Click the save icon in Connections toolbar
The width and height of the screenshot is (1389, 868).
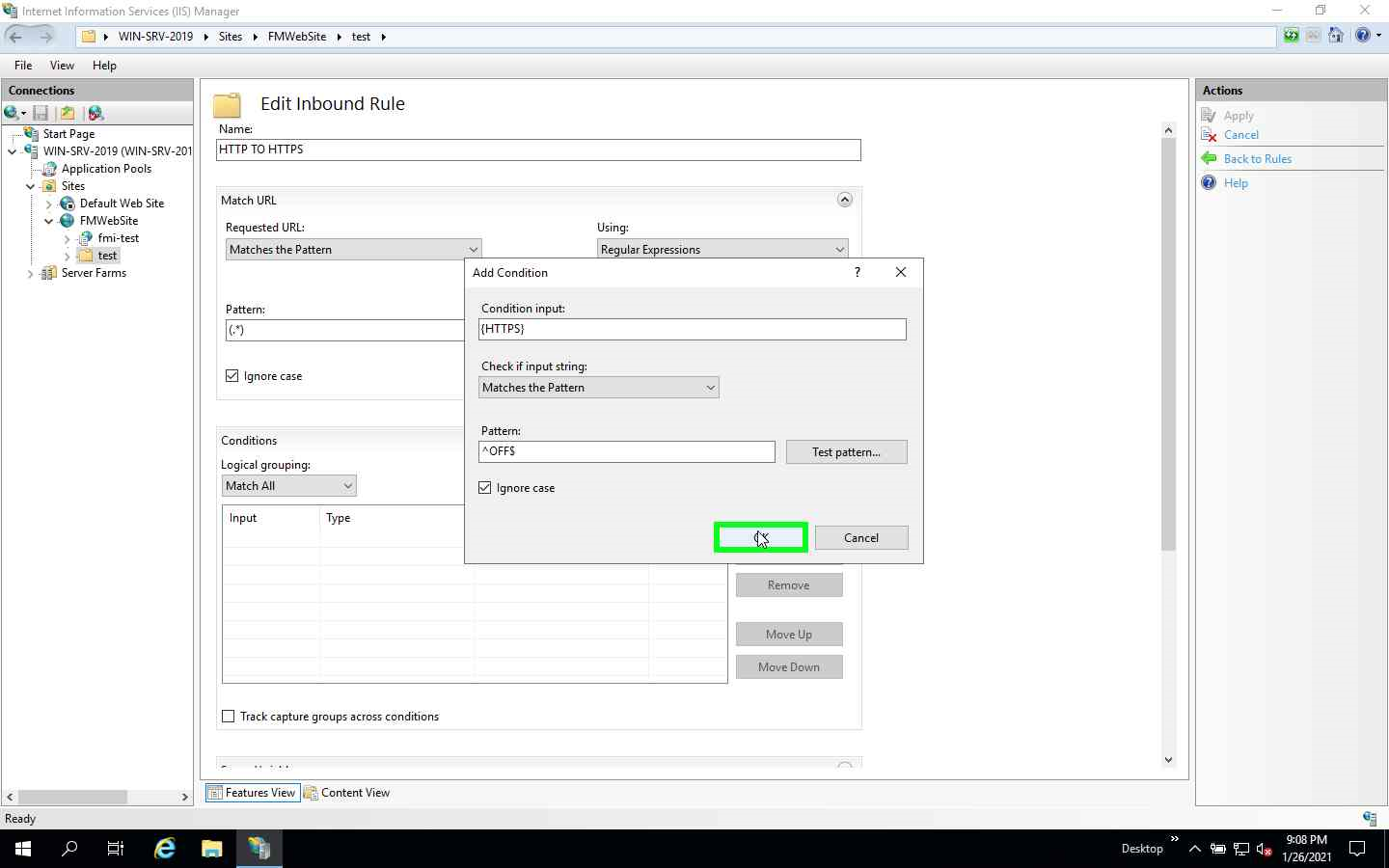41,113
